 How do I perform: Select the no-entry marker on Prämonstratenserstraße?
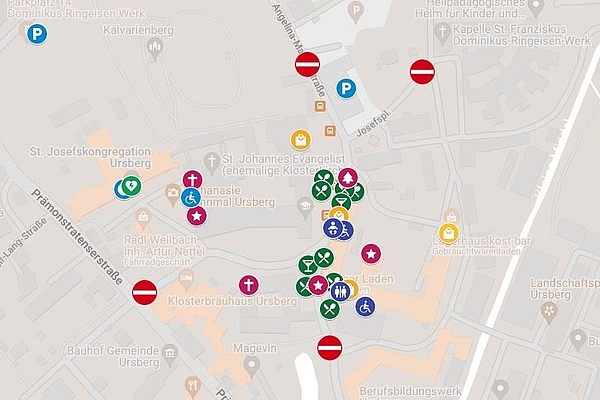145,292
